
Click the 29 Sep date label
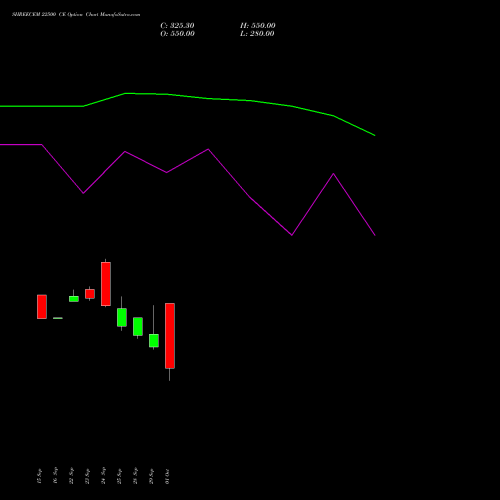pyautogui.click(x=151, y=476)
